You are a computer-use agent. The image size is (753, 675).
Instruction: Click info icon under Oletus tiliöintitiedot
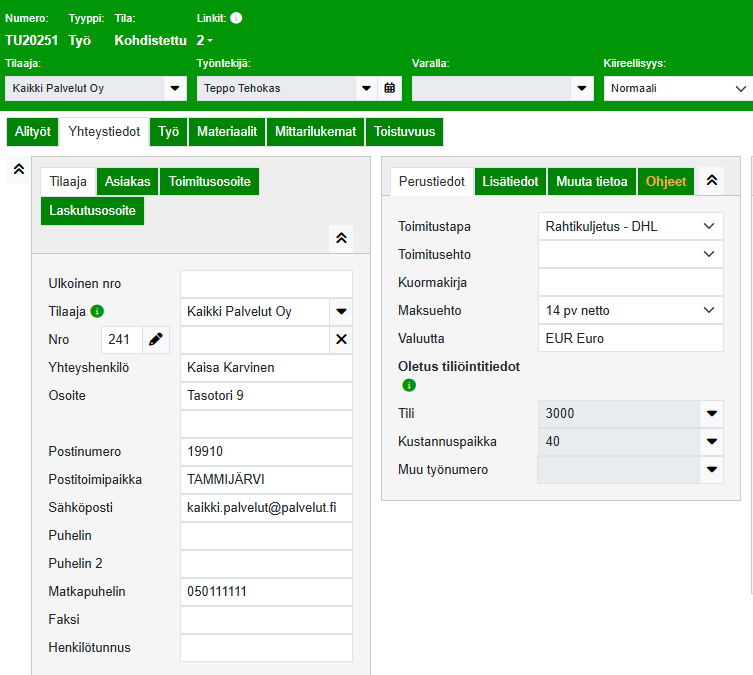tap(409, 385)
